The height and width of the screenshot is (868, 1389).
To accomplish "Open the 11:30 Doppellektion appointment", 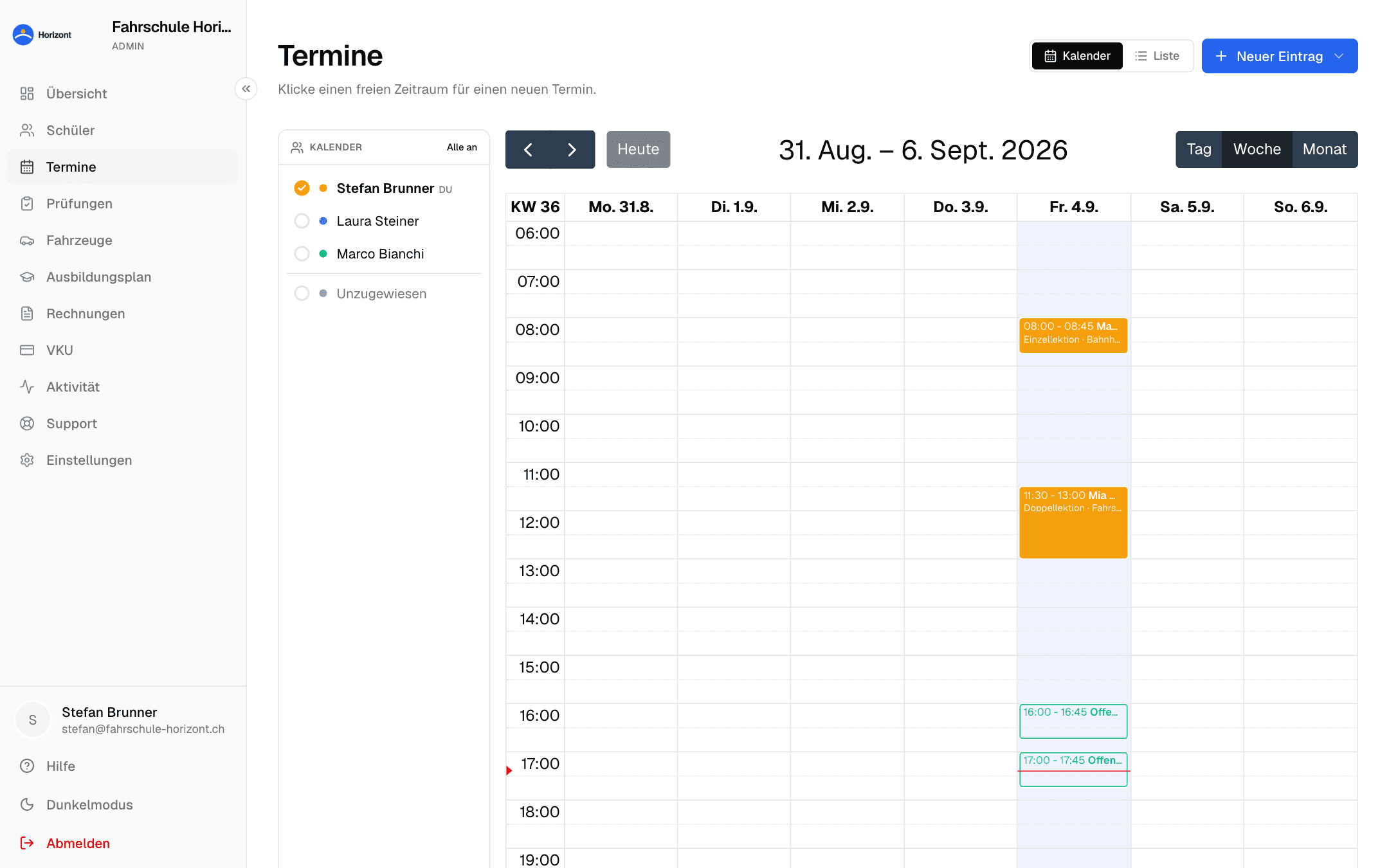I will pyautogui.click(x=1073, y=522).
